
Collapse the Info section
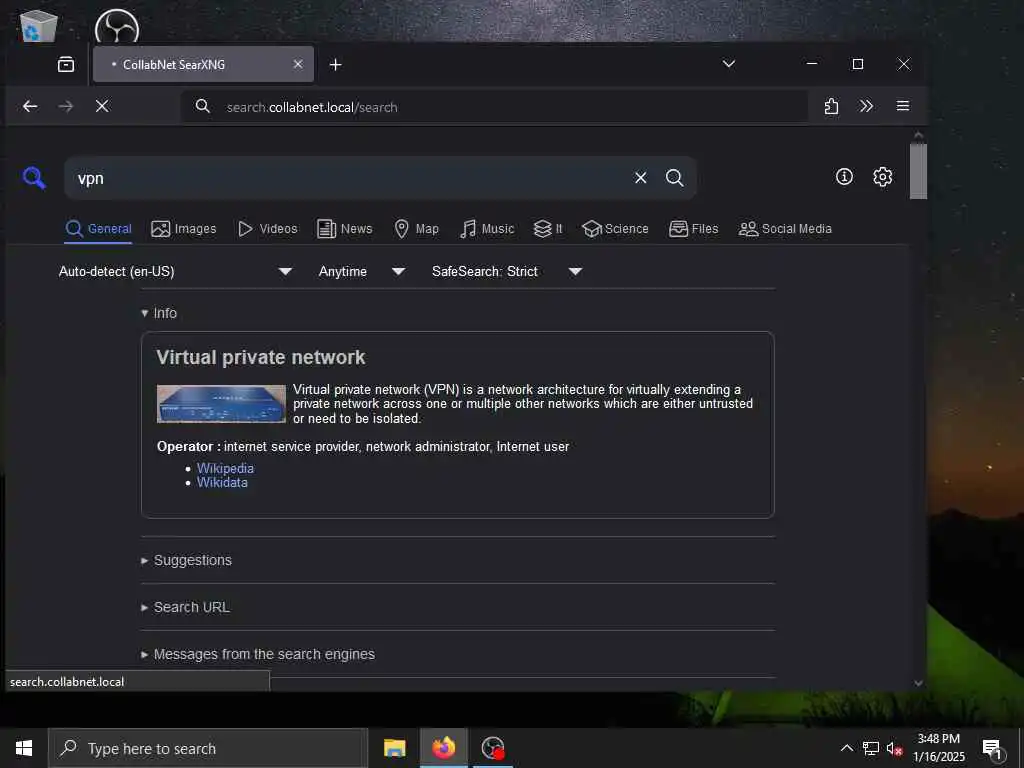point(159,313)
